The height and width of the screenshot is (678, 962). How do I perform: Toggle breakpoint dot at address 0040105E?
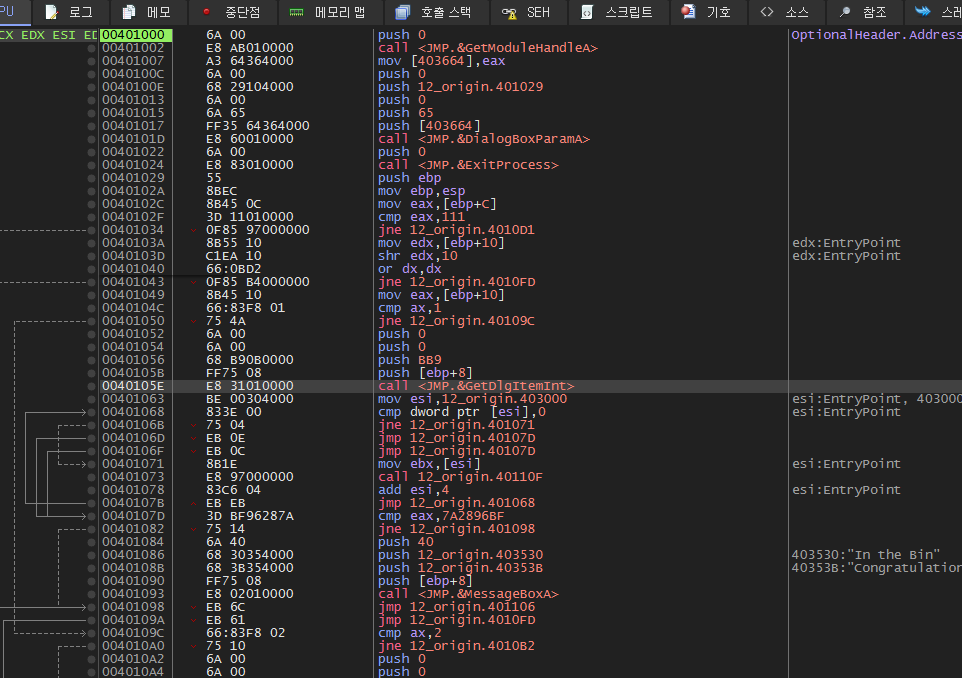(91, 387)
